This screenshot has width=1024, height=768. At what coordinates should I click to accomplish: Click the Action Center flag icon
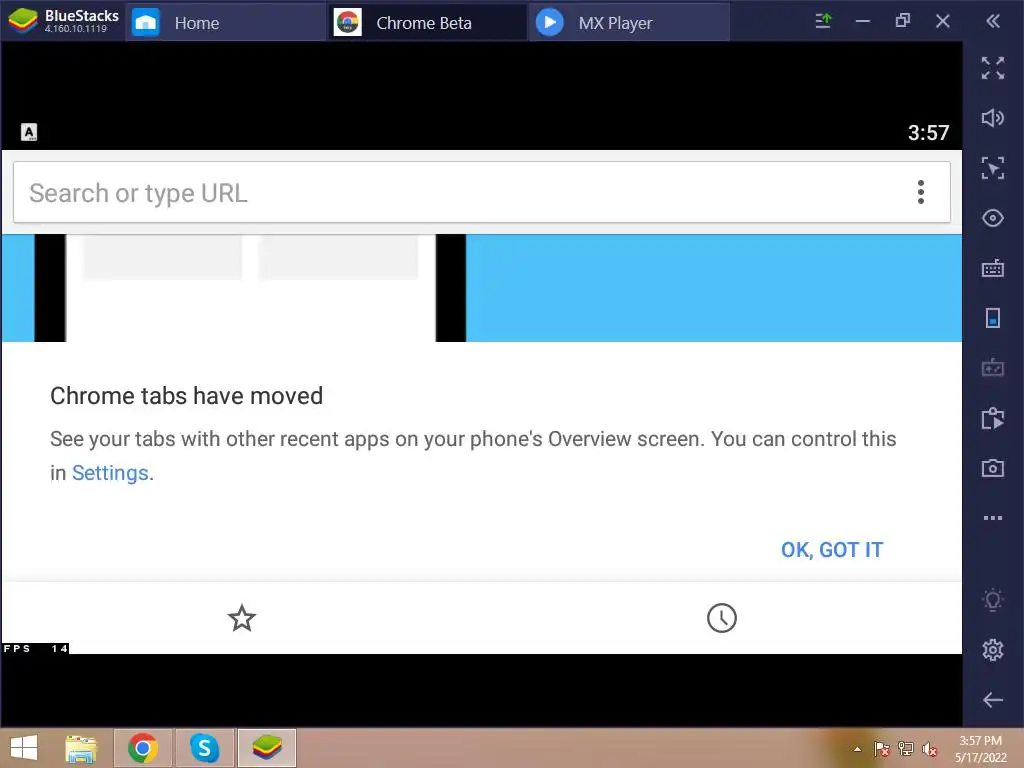tap(882, 749)
